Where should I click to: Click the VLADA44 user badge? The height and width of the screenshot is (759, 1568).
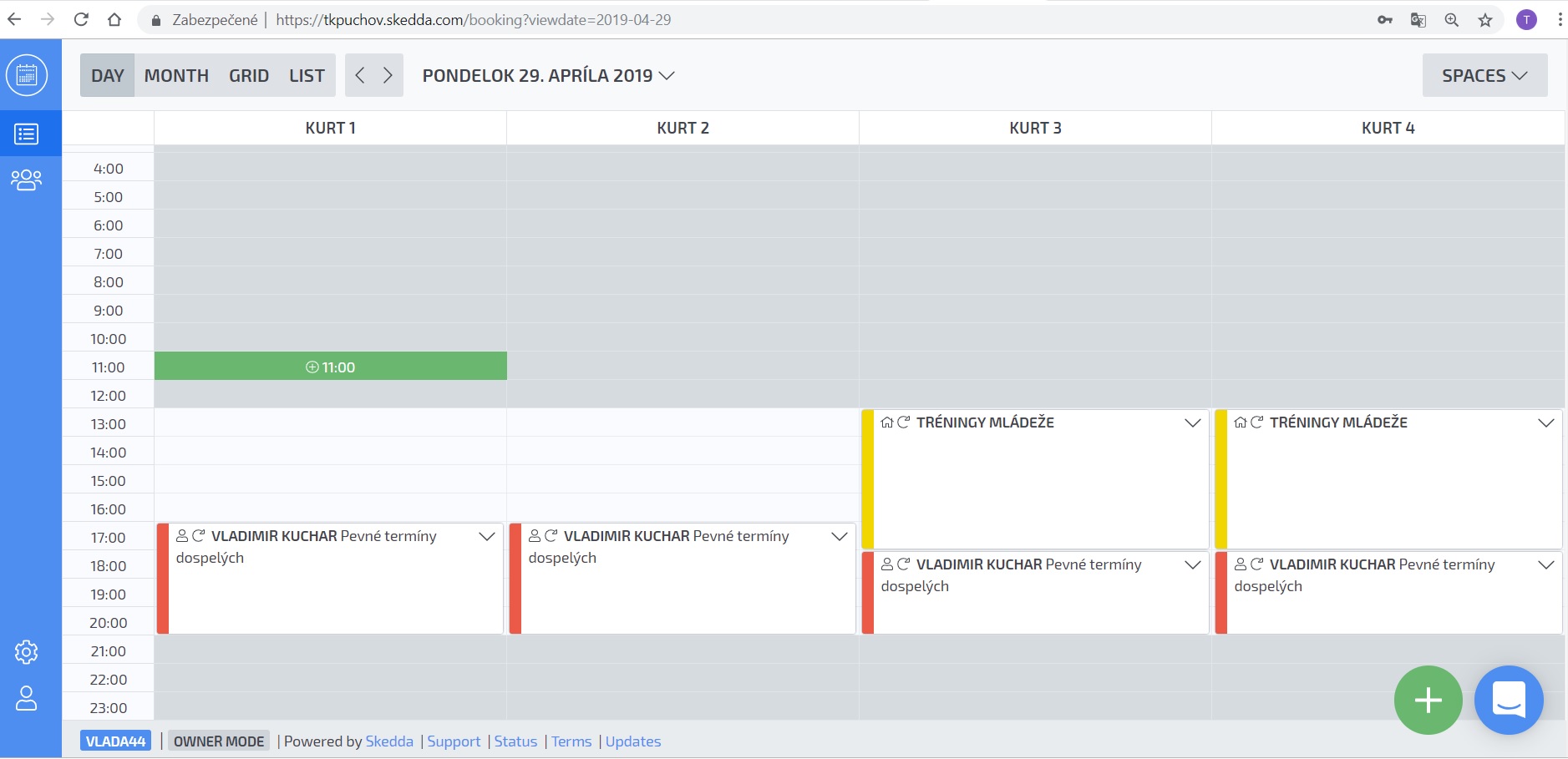tap(116, 741)
